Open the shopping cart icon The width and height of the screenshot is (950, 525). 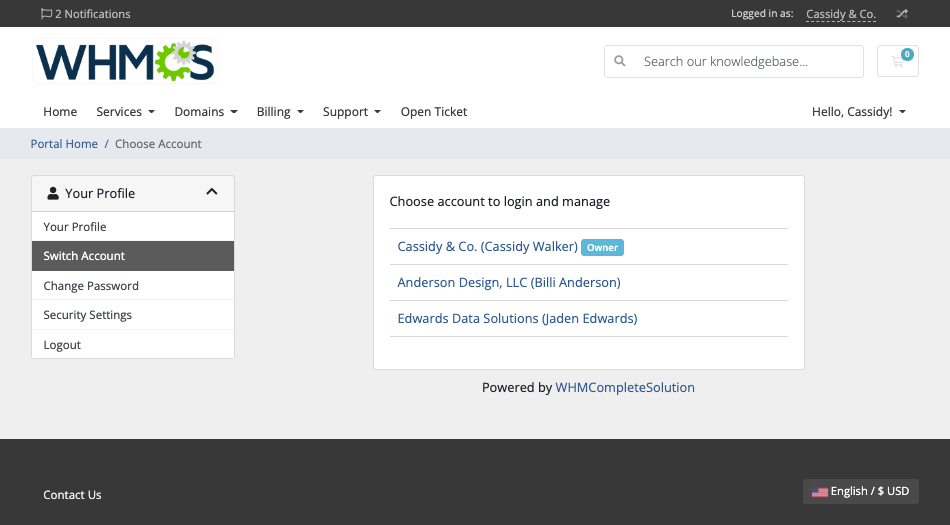[x=897, y=61]
